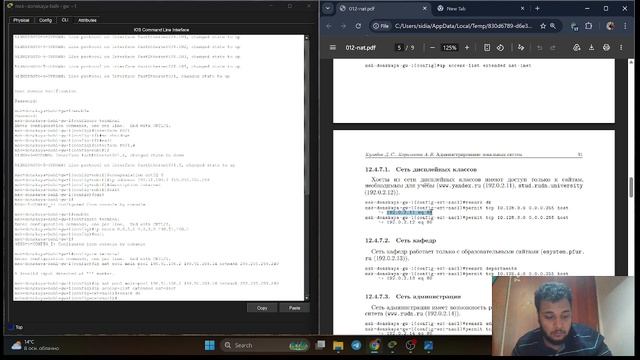Open Chrome profile avatar
This screenshot has width=640, height=360.
tap(610, 26)
